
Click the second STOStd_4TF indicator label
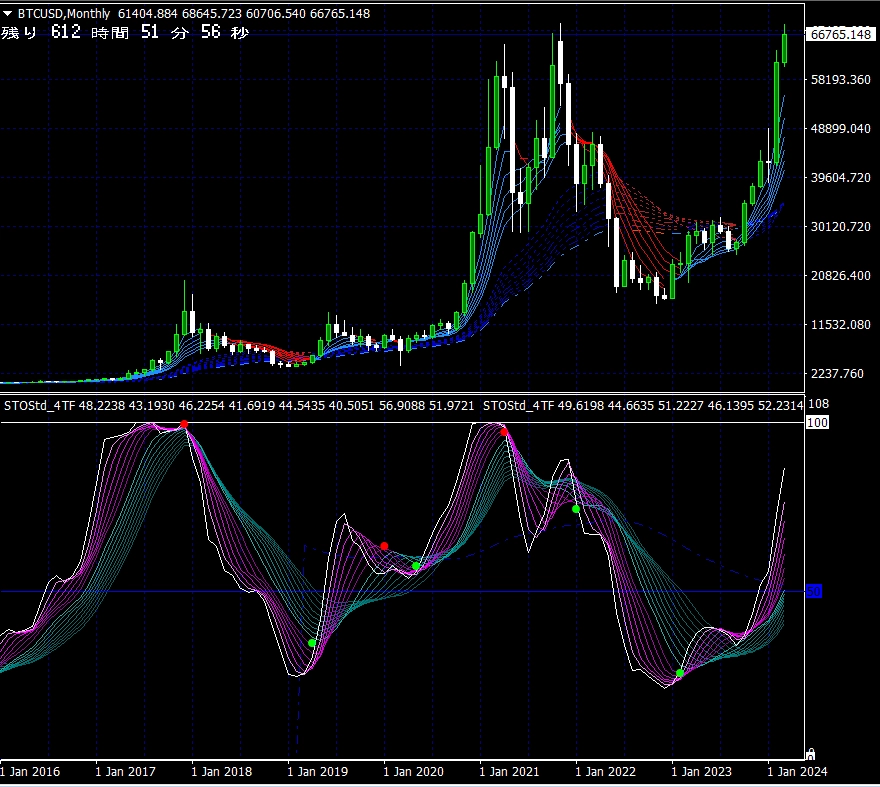(x=518, y=406)
